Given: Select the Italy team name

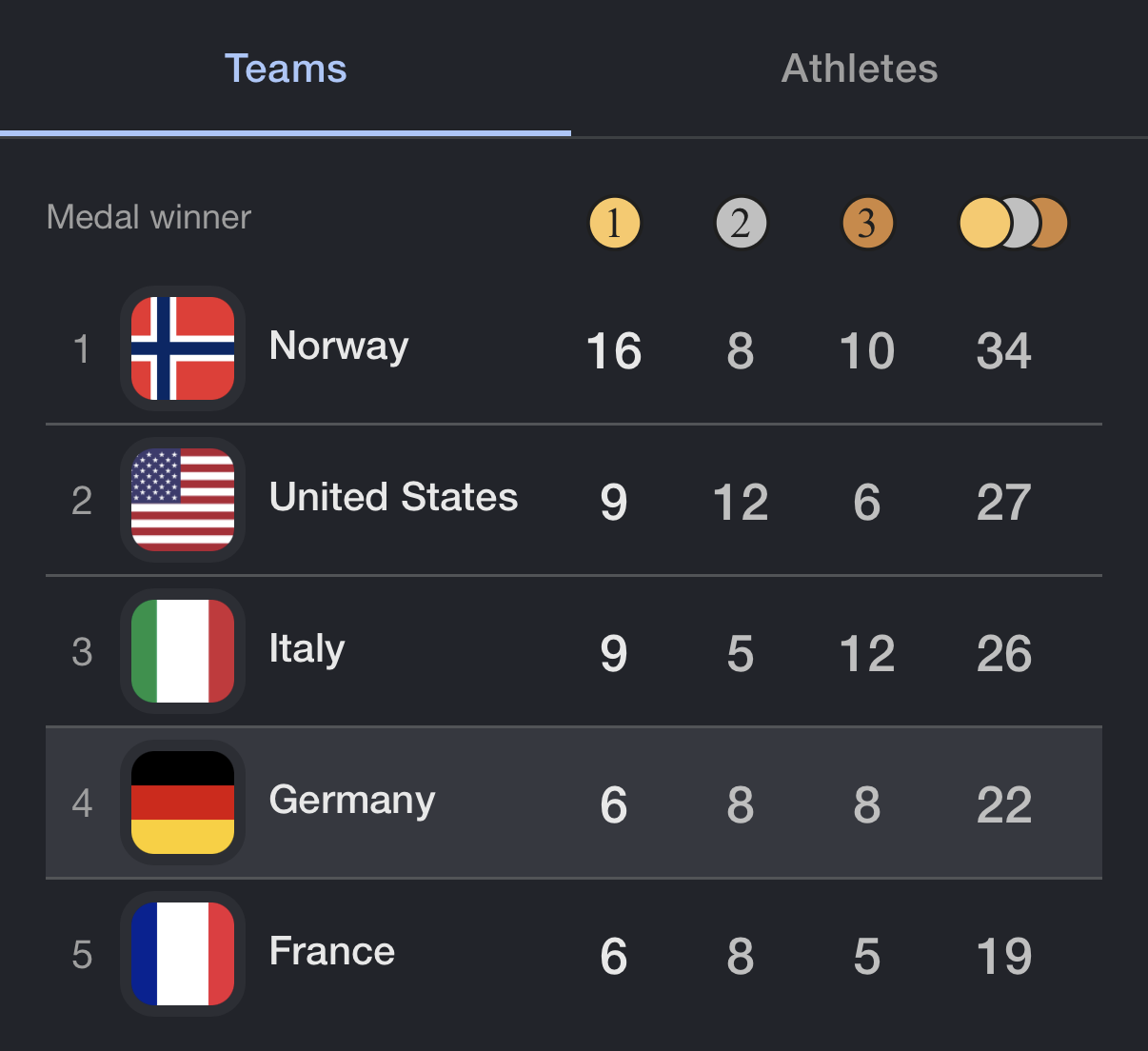Looking at the screenshot, I should [x=307, y=649].
